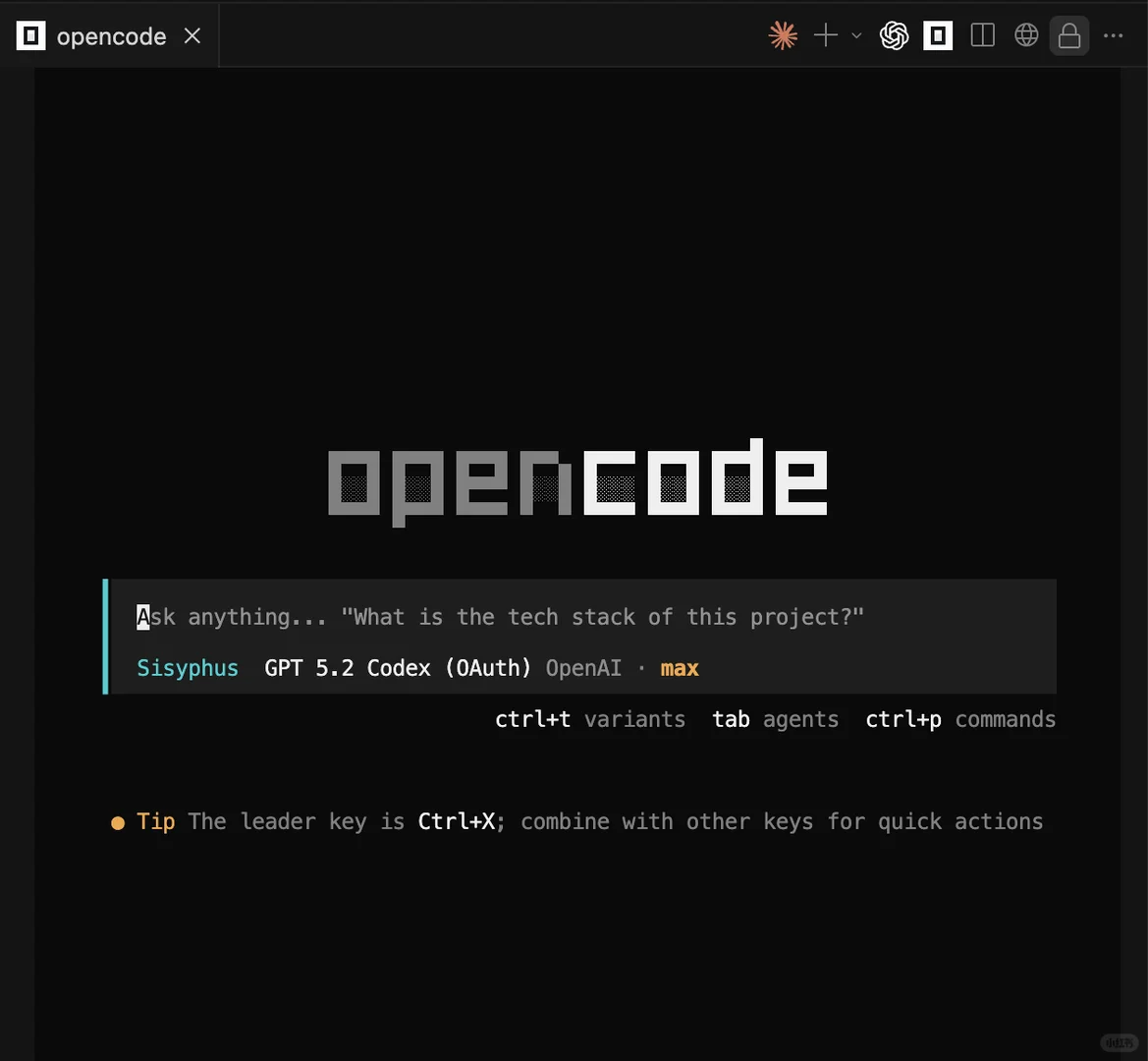Click the plus icon to add new terminal
The height and width of the screenshot is (1061, 1148).
coord(825,35)
